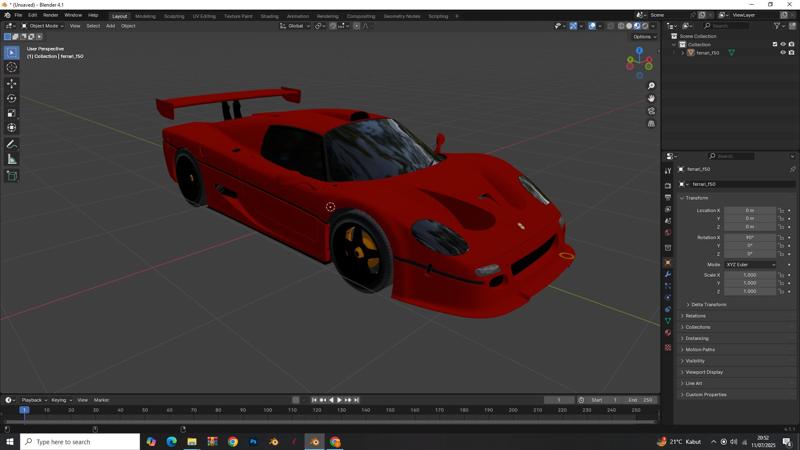
Task: Toggle viewport overlays
Action: tap(592, 26)
